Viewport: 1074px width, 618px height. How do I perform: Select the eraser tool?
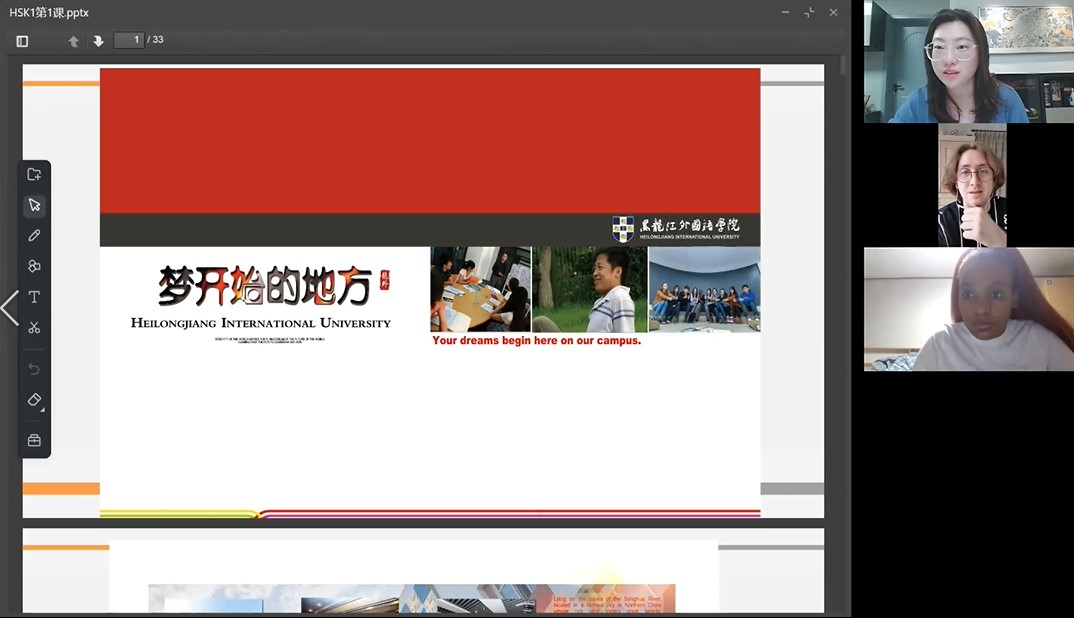coord(34,399)
